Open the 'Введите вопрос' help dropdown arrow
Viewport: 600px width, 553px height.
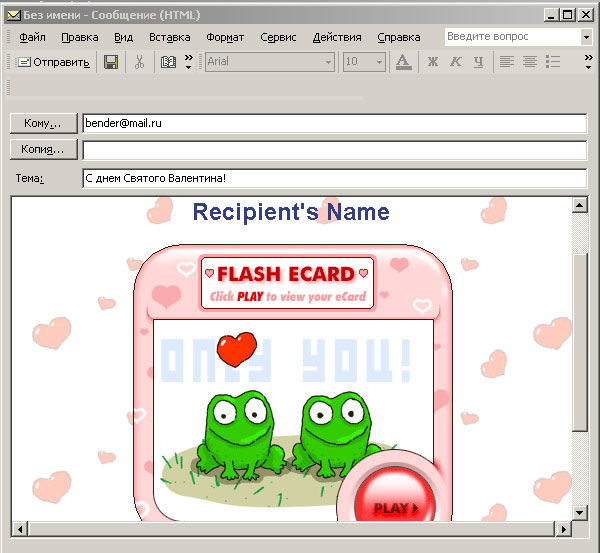click(586, 37)
